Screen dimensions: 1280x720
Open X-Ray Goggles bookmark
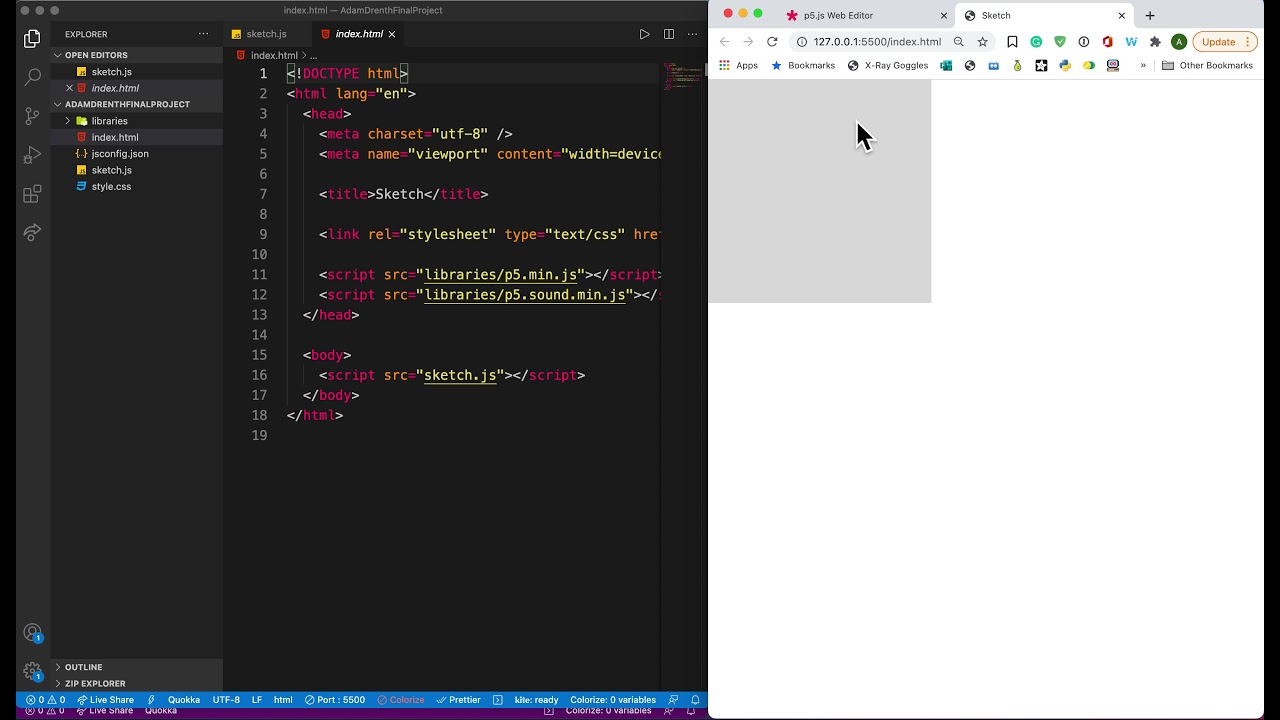click(x=888, y=66)
